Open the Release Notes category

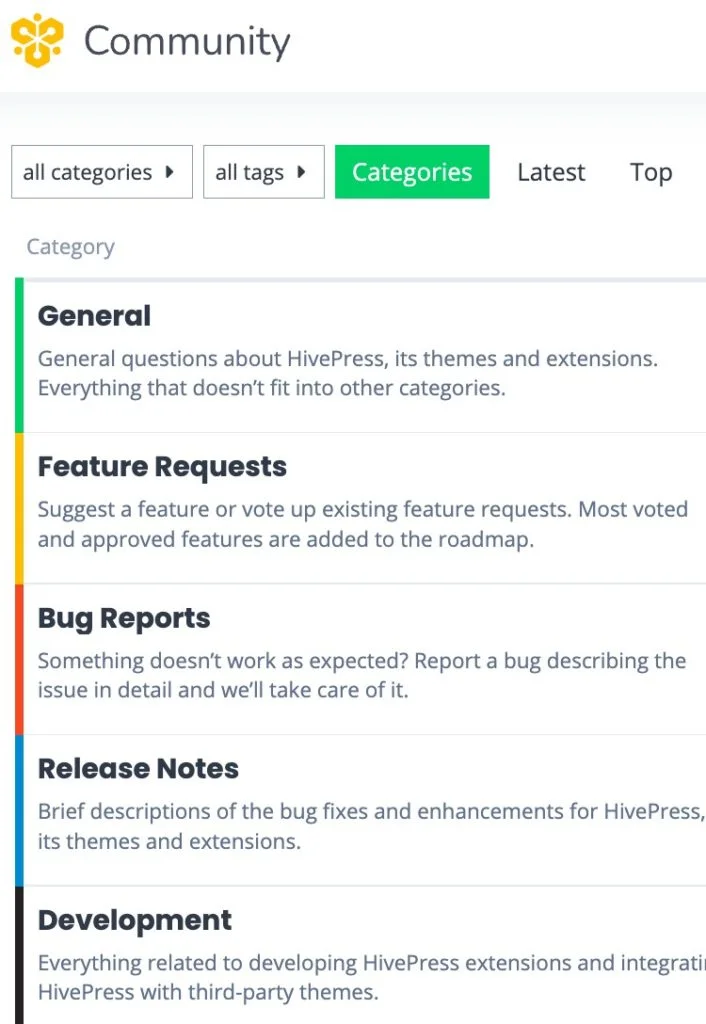[138, 768]
